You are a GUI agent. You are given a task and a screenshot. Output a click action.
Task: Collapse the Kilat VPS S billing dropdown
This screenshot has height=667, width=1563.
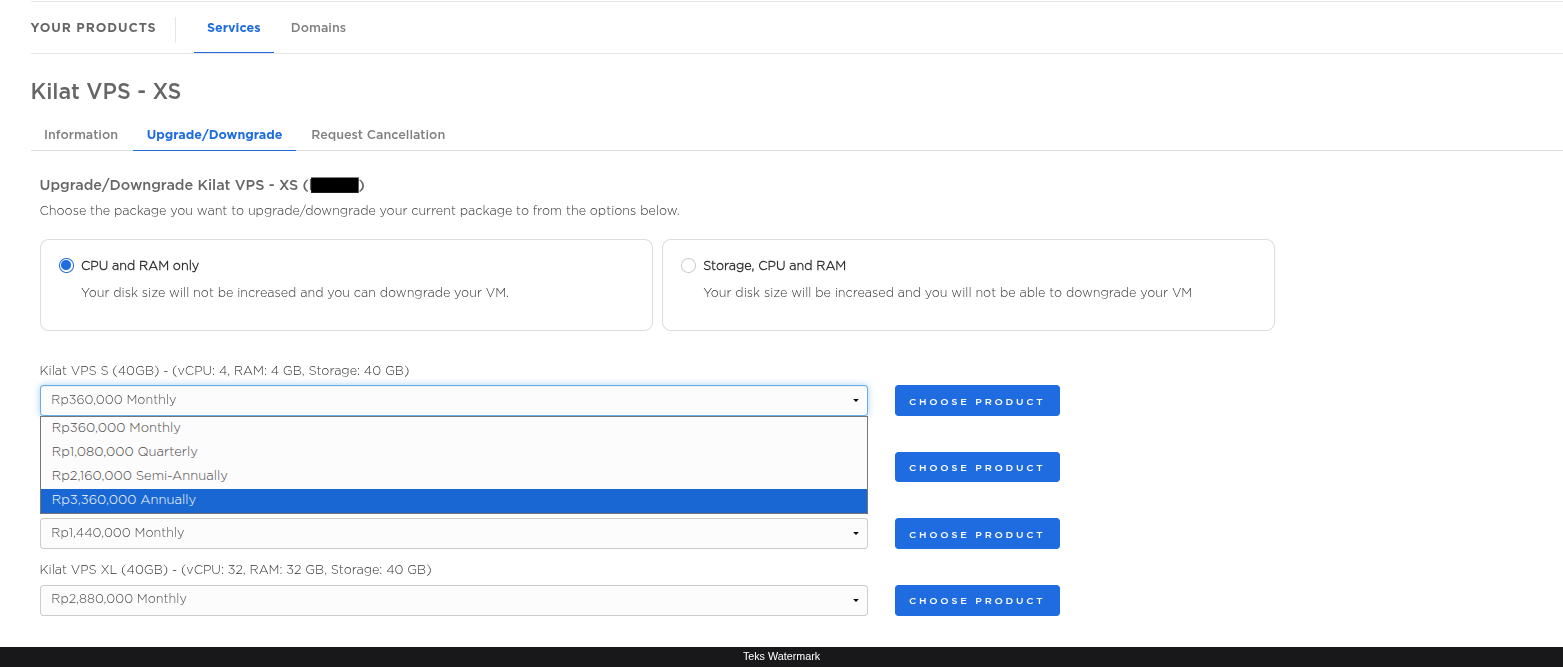coord(453,400)
